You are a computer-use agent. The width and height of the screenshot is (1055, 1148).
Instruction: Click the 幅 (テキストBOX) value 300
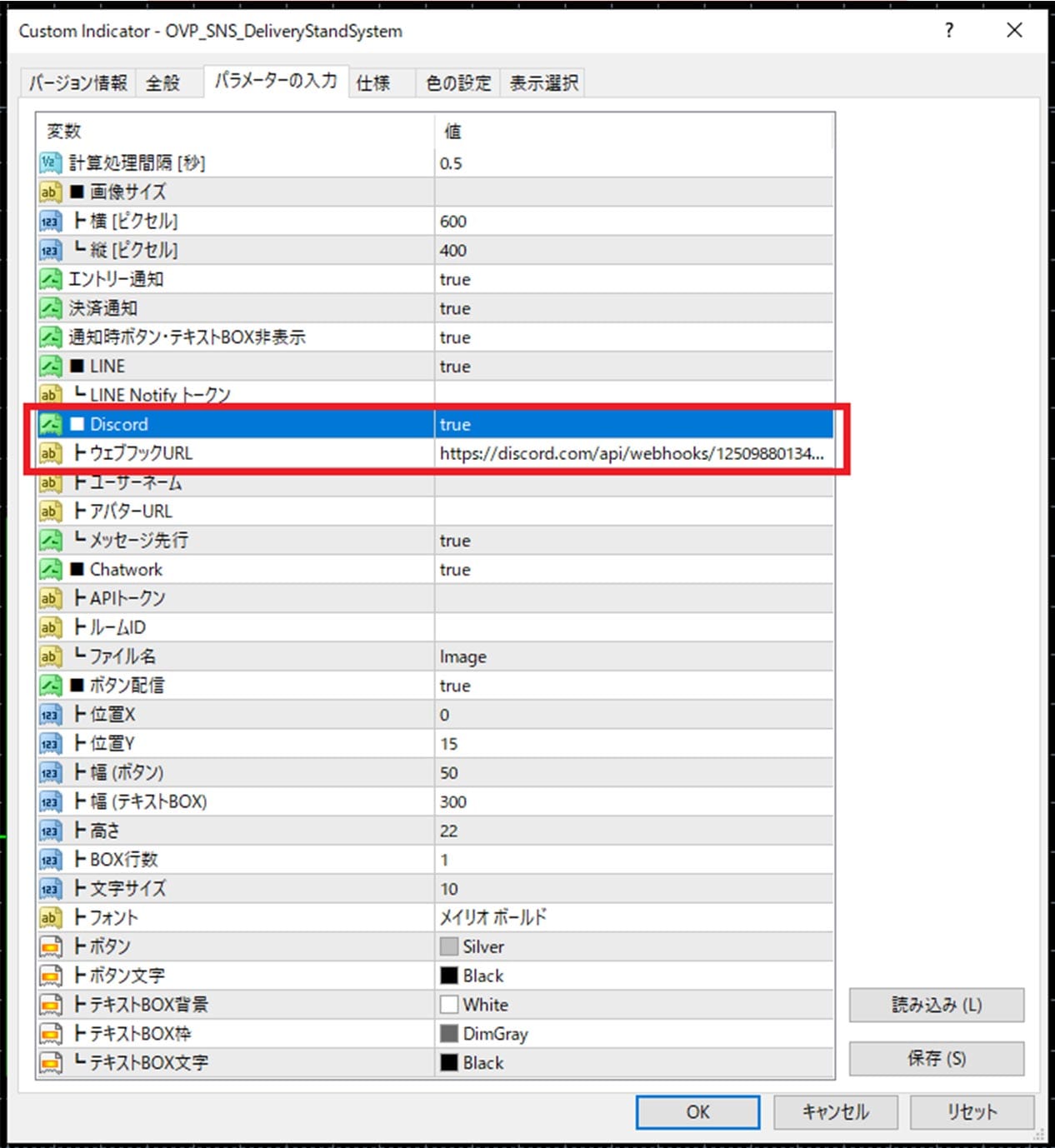453,802
